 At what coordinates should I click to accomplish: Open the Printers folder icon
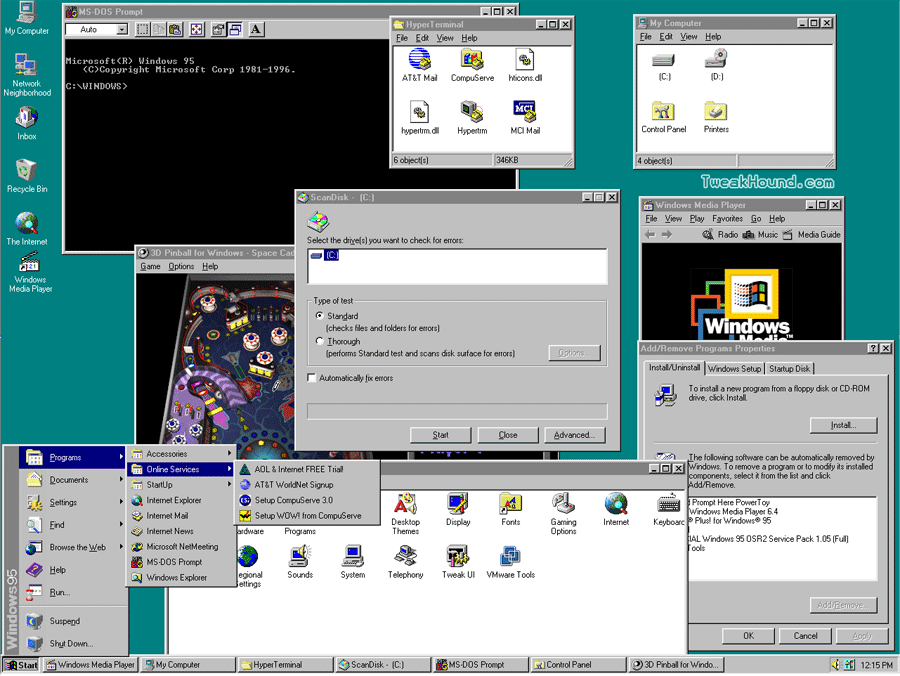pyautogui.click(x=715, y=112)
